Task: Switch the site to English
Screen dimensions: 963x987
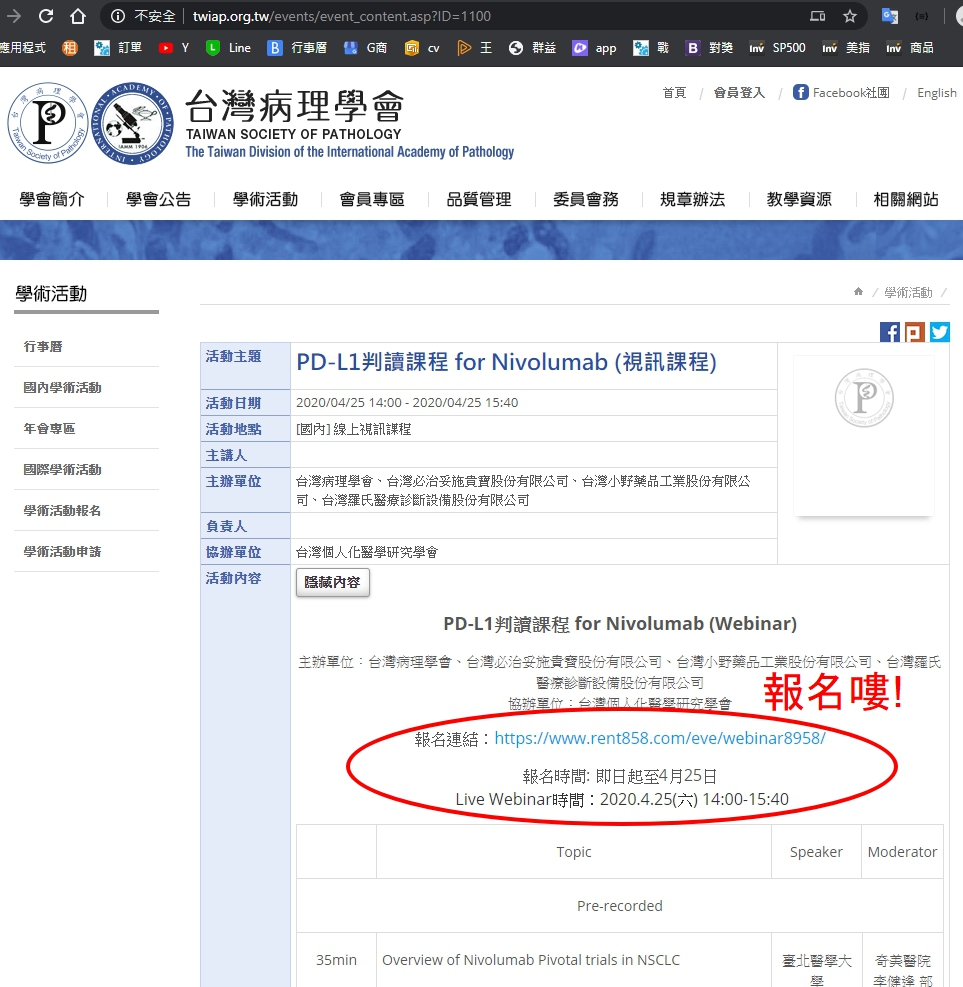Action: [937, 93]
